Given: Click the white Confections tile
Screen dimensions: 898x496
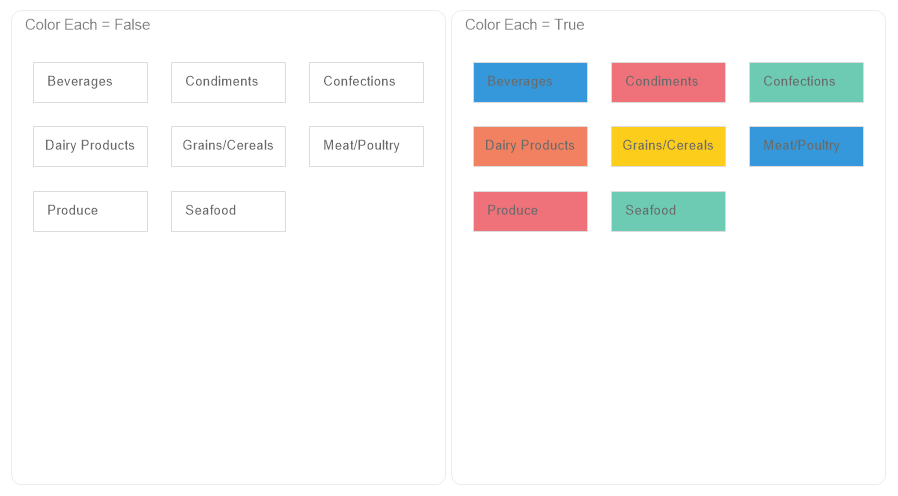Looking at the screenshot, I should coord(366,82).
